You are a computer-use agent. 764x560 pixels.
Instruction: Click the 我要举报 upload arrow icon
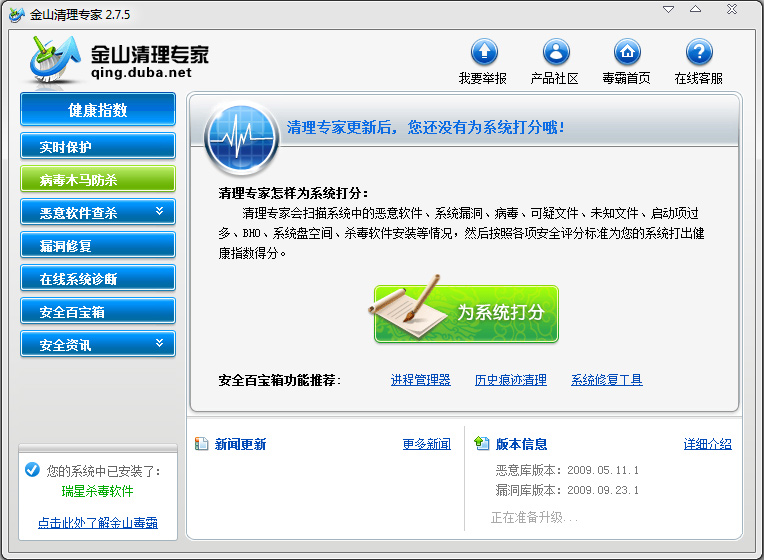[x=484, y=52]
